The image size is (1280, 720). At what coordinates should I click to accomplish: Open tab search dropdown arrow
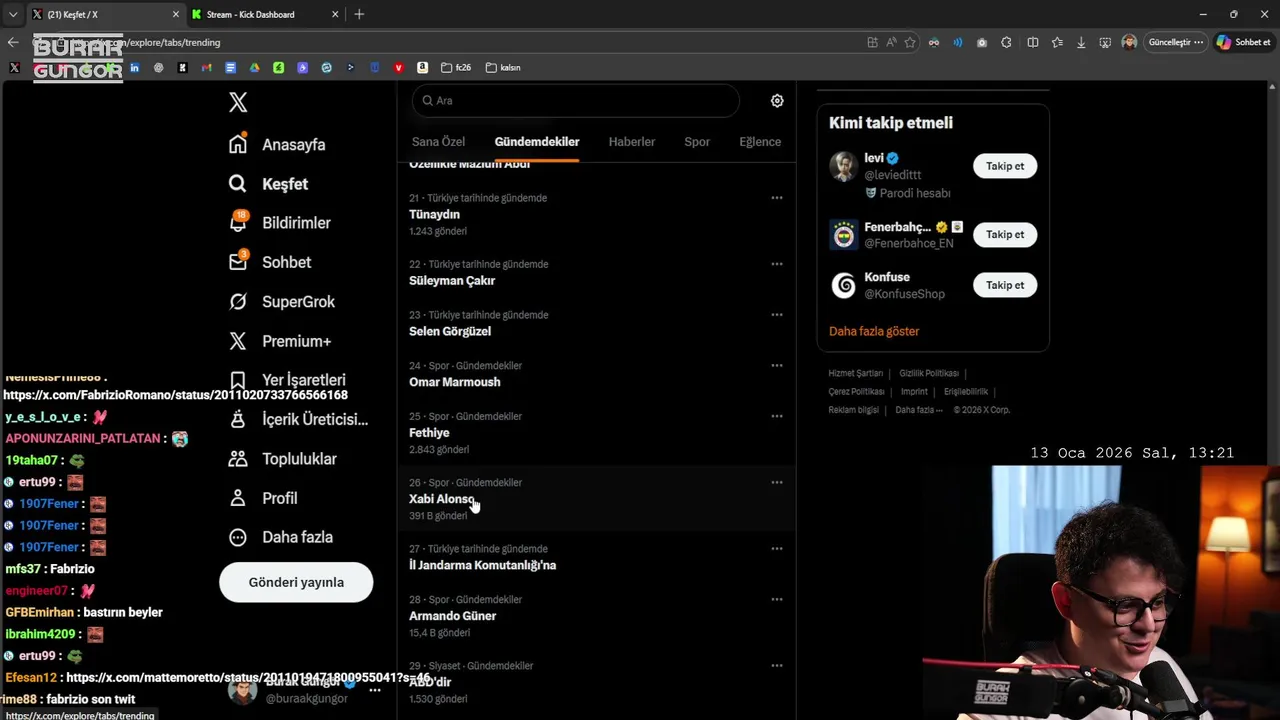click(13, 14)
